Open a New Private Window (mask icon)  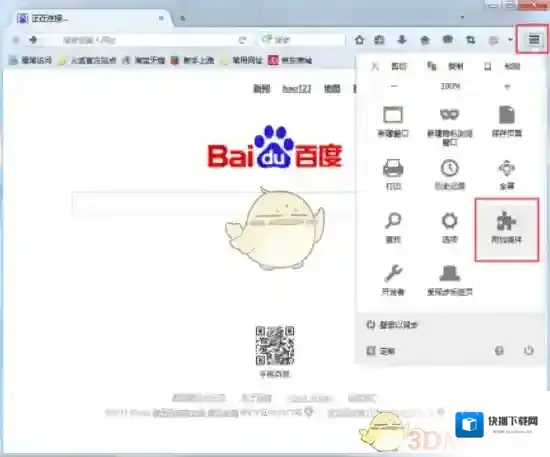click(450, 126)
